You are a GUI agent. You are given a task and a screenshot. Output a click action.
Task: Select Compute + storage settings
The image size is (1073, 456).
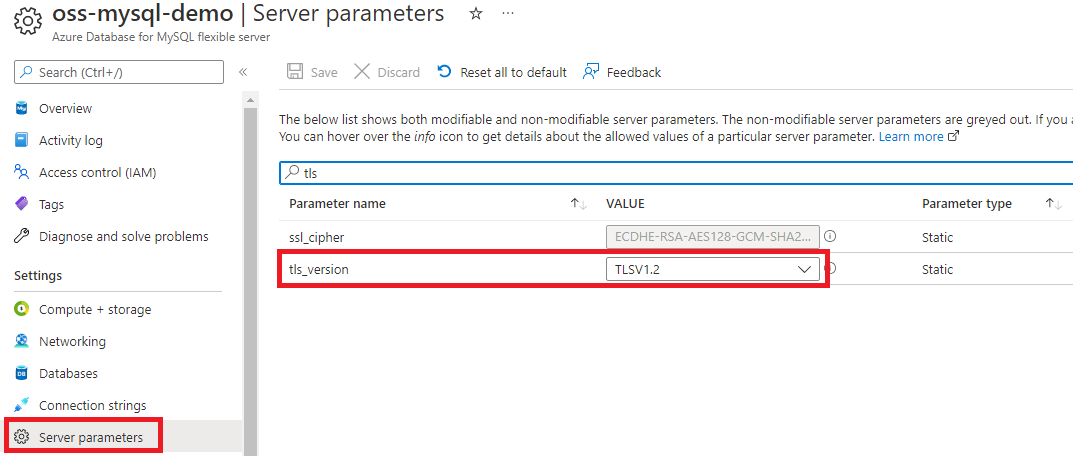coord(94,309)
